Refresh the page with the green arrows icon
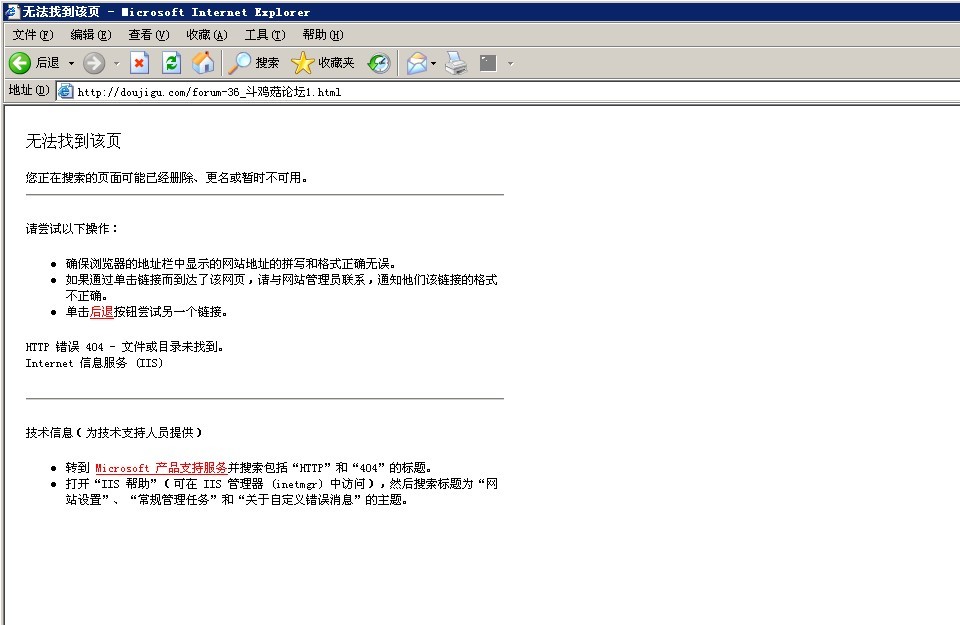960x625 pixels. [171, 62]
